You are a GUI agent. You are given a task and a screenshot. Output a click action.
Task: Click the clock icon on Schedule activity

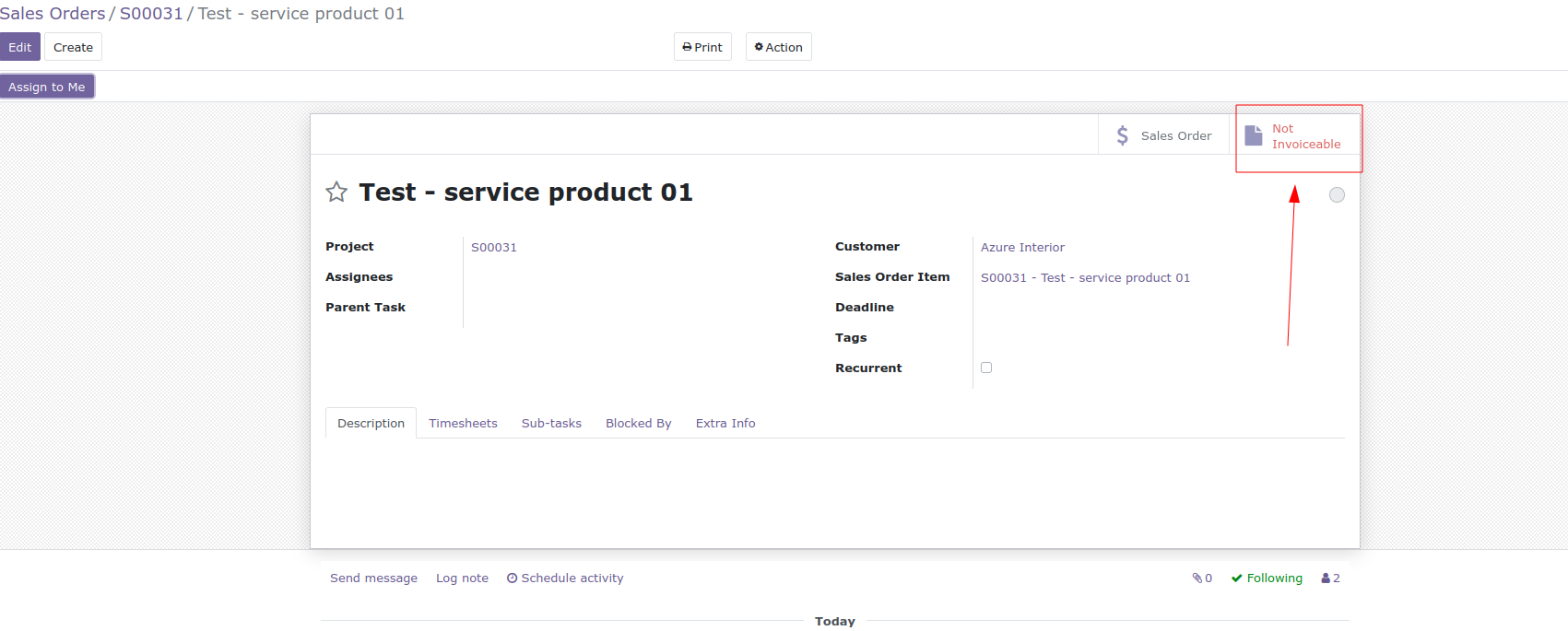pos(512,578)
